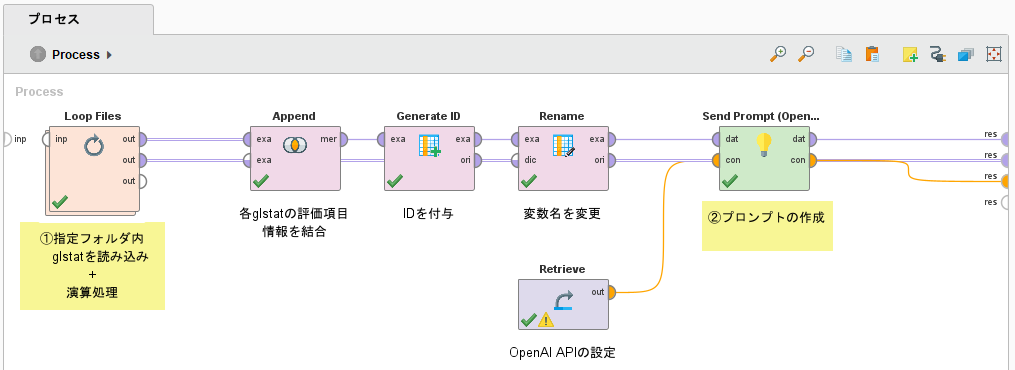This screenshot has height=370, width=1015.
Task: Click the copy process icon in toolbar
Action: (x=843, y=54)
